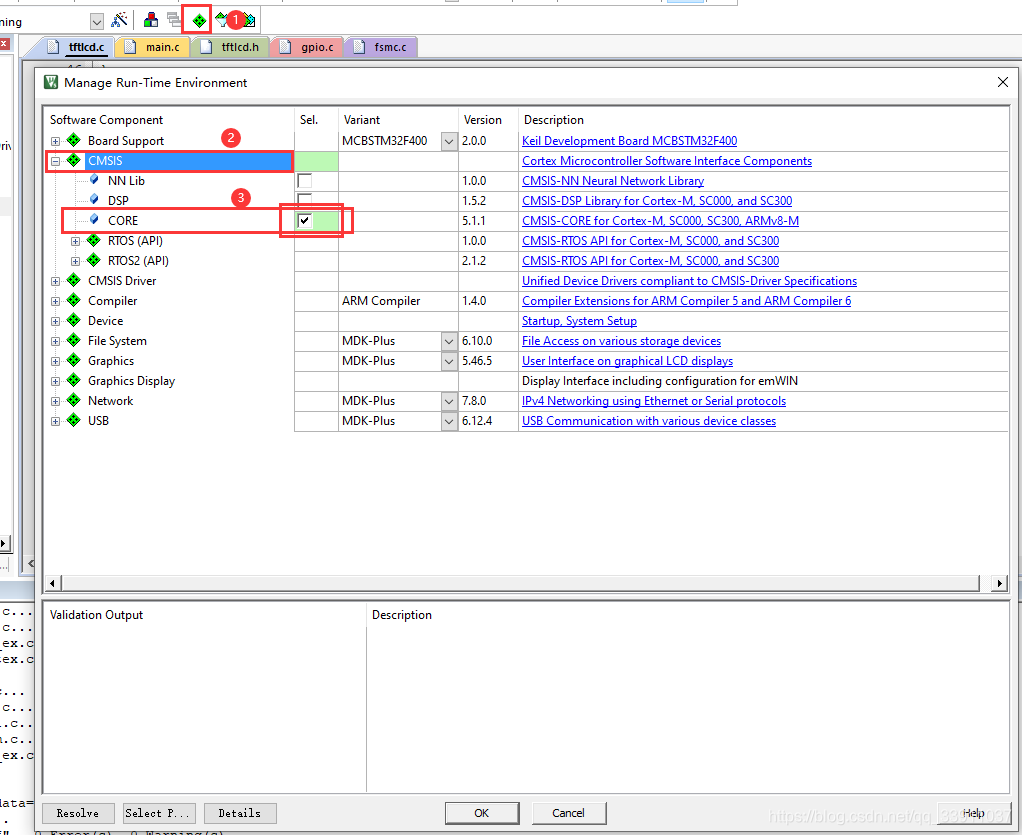This screenshot has width=1022, height=835.
Task: Click the Compiler green diamond icon
Action: click(x=74, y=300)
